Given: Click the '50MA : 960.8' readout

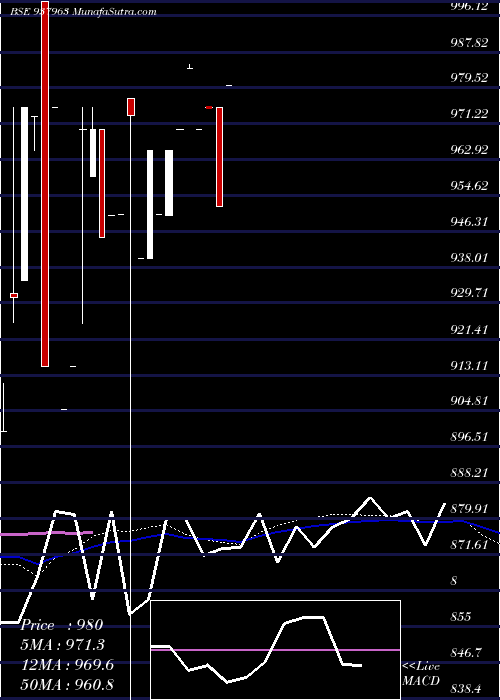Looking at the screenshot, I should click(67, 684).
